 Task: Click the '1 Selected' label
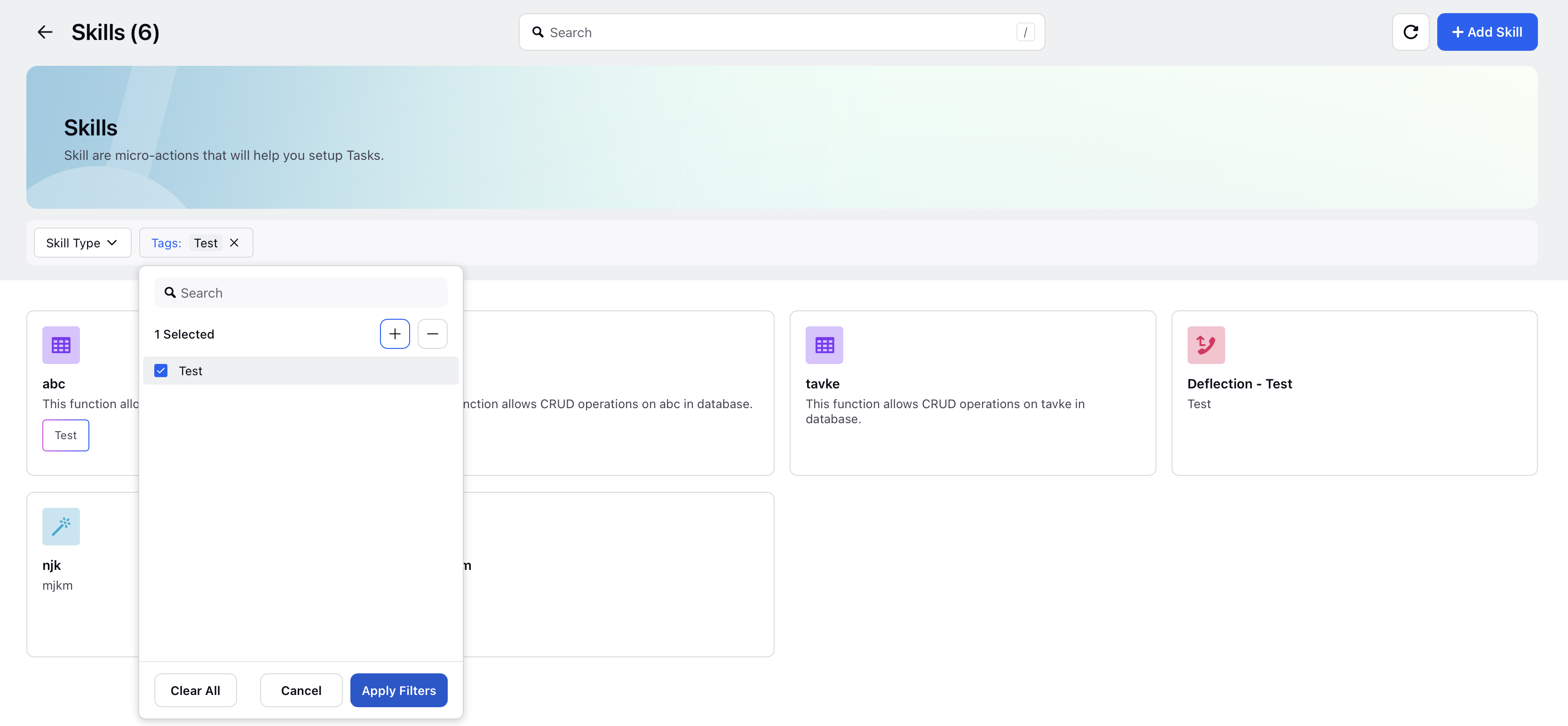click(184, 334)
